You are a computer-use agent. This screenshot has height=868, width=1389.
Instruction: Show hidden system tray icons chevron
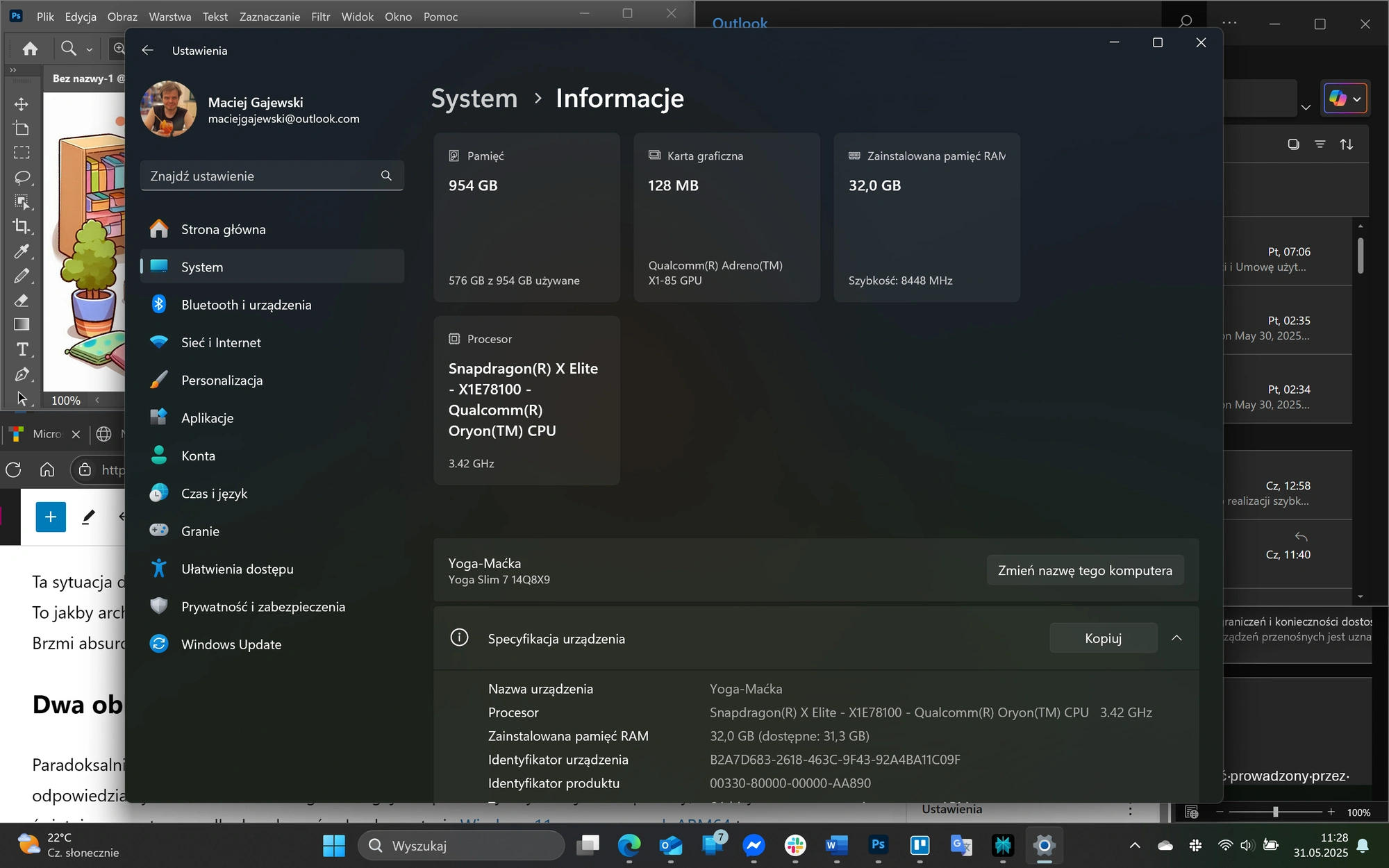1135,845
